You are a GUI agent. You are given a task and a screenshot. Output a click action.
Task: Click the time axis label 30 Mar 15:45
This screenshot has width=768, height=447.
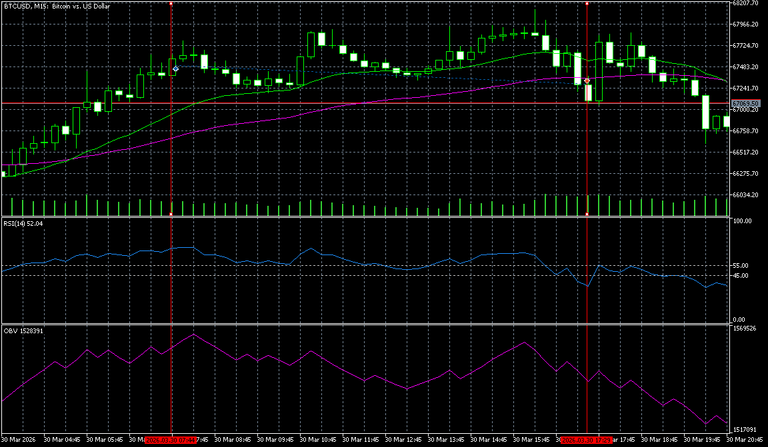(531, 440)
